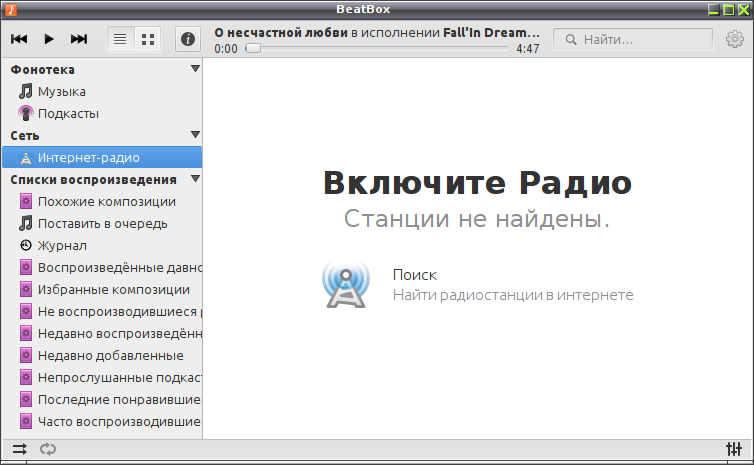Image resolution: width=754 pixels, height=465 pixels.
Task: Click the smart playlist icon of Избранные композиции
Action: coord(26,289)
